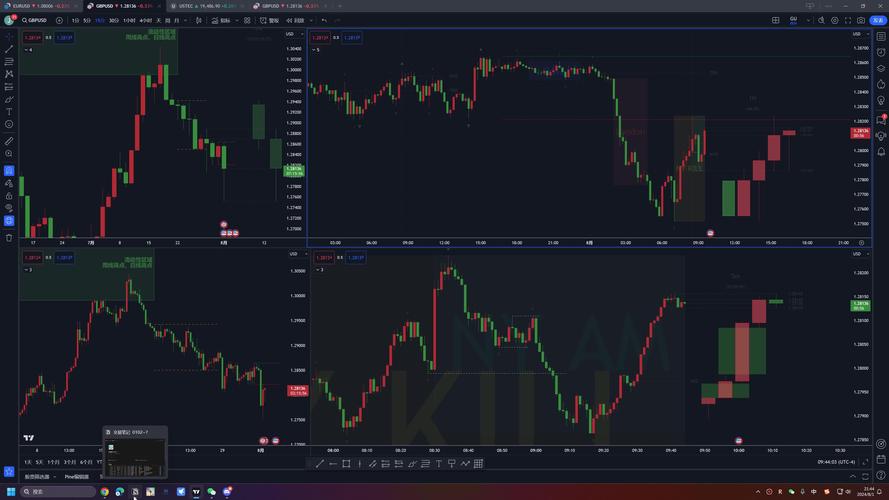Image resolution: width=889 pixels, height=500 pixels.
Task: Open the indicators menu
Action: [221, 20]
